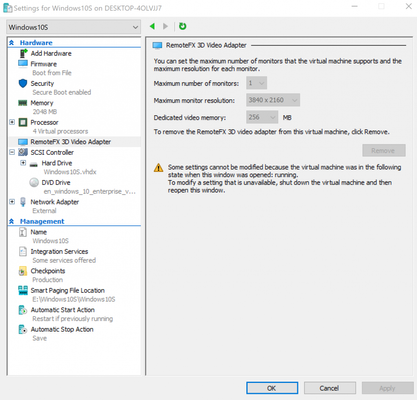Open the Maximum monitor resolution dropdown
Viewport: 417px width, 400px height.
pyautogui.click(x=273, y=100)
